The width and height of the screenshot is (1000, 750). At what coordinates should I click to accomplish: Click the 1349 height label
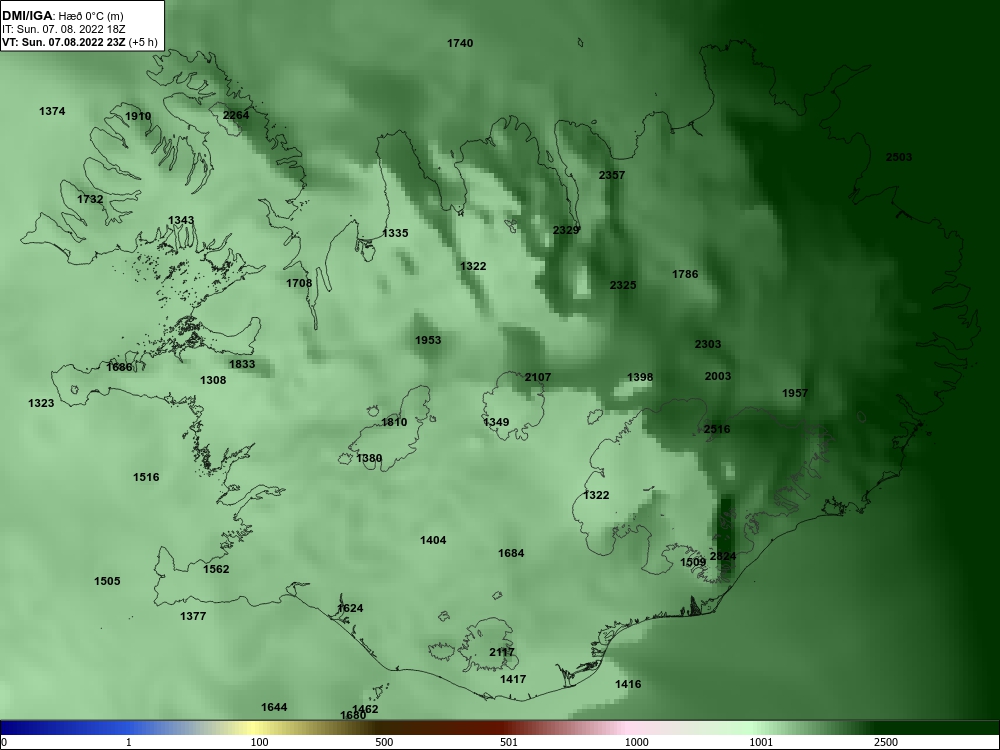[x=496, y=422]
